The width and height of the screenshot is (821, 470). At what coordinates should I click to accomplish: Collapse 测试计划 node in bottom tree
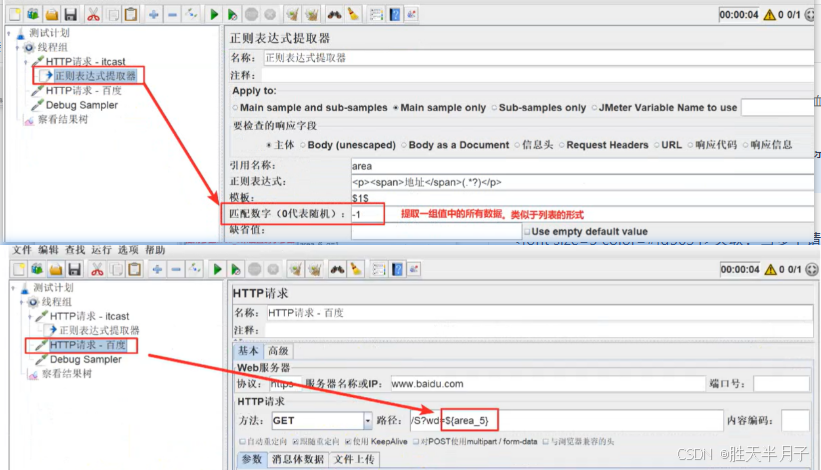[x=13, y=288]
